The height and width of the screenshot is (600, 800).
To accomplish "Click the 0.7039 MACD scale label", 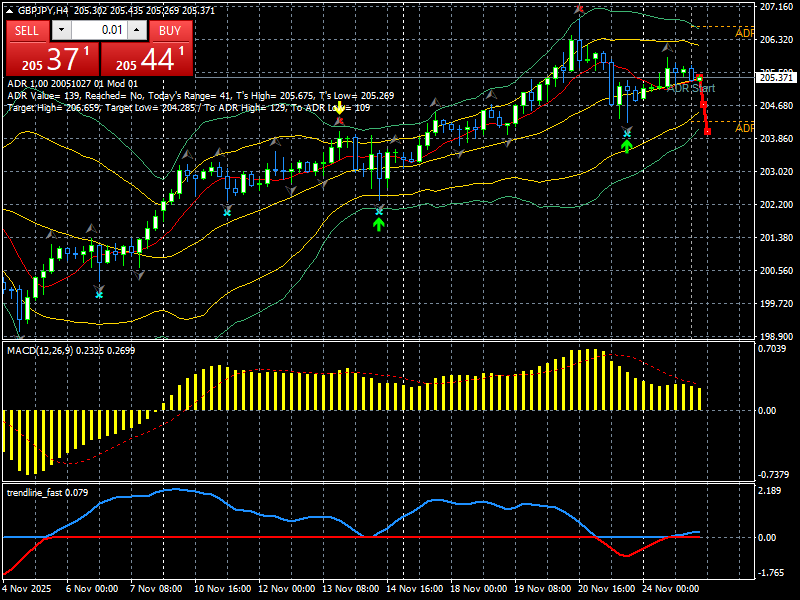I will pos(773,349).
